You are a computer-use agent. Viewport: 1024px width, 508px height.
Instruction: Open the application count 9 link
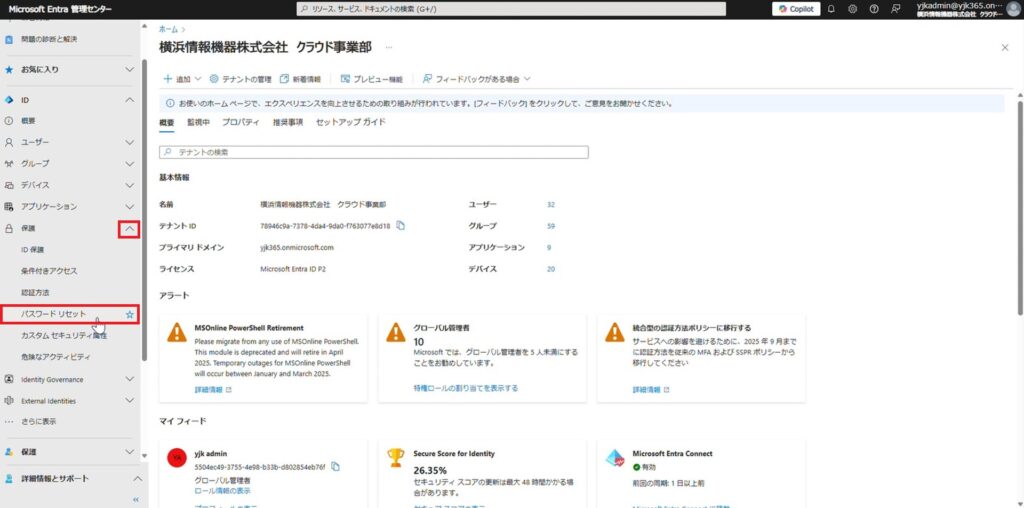549,247
